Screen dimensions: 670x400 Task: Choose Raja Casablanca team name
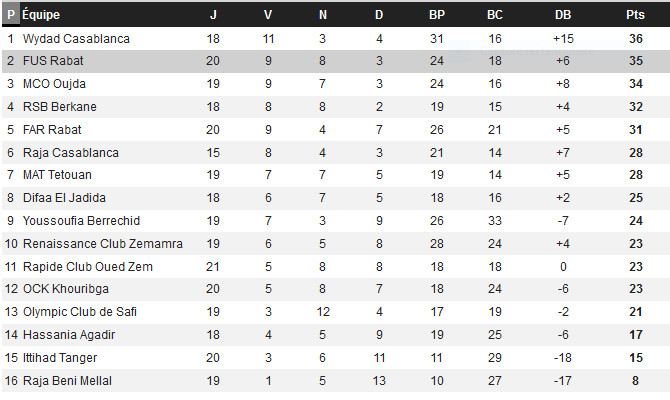[71, 153]
